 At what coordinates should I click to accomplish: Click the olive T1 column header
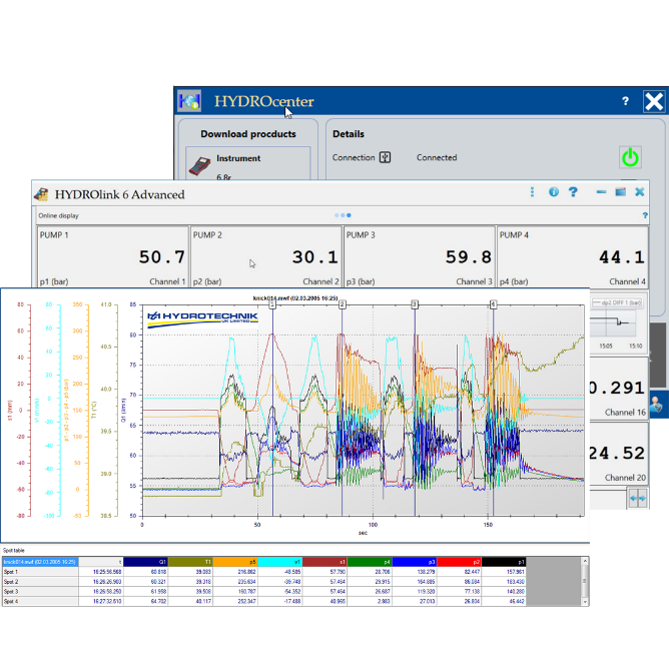coord(190,562)
